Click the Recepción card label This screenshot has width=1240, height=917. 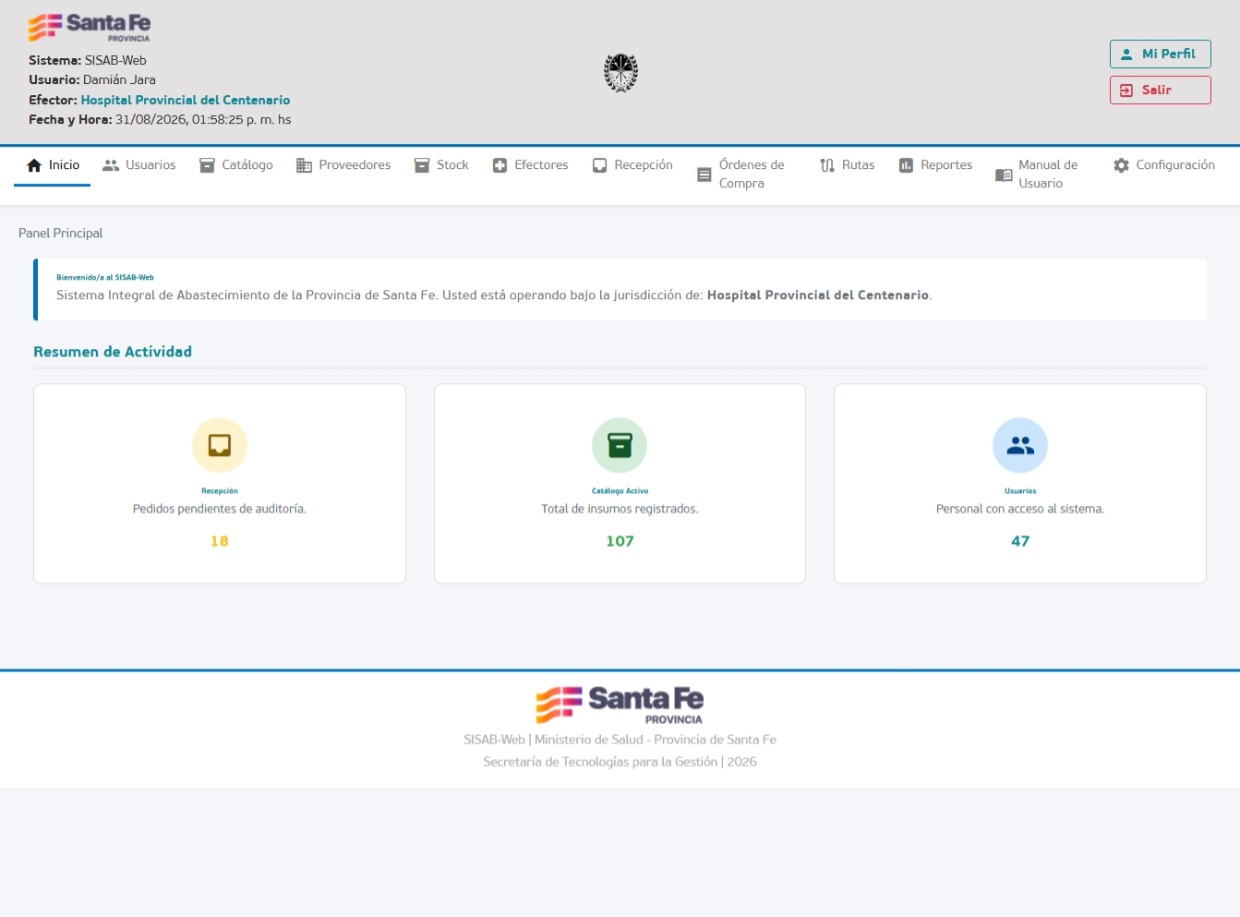(219, 491)
